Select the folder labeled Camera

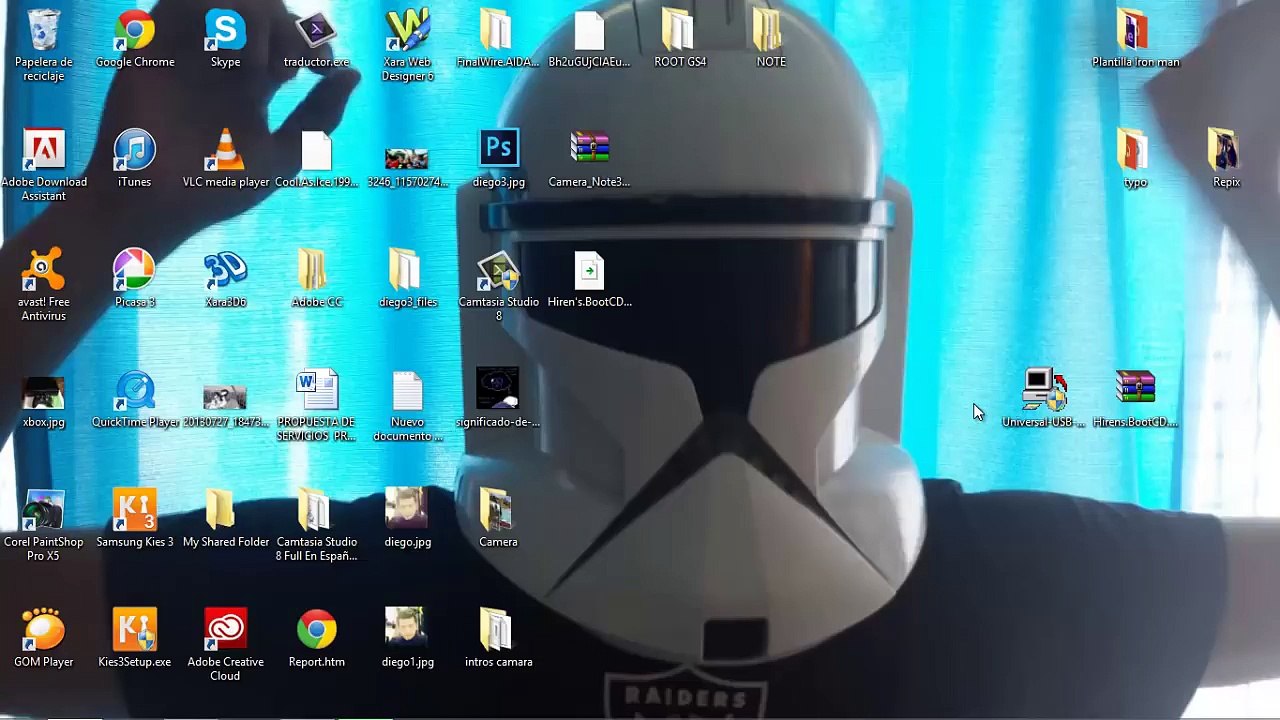tap(498, 510)
